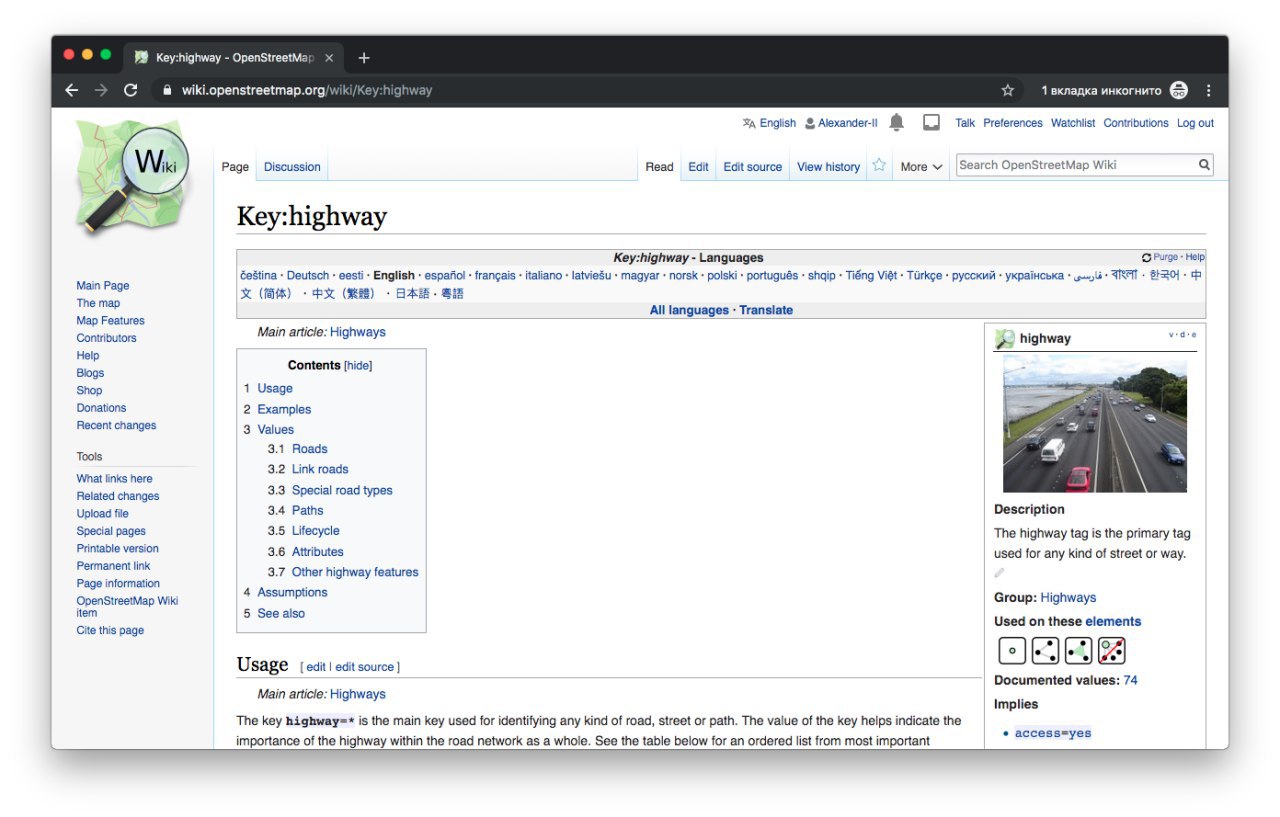Open the notices tray icon
1280x817 pixels.
pyautogui.click(x=931, y=123)
